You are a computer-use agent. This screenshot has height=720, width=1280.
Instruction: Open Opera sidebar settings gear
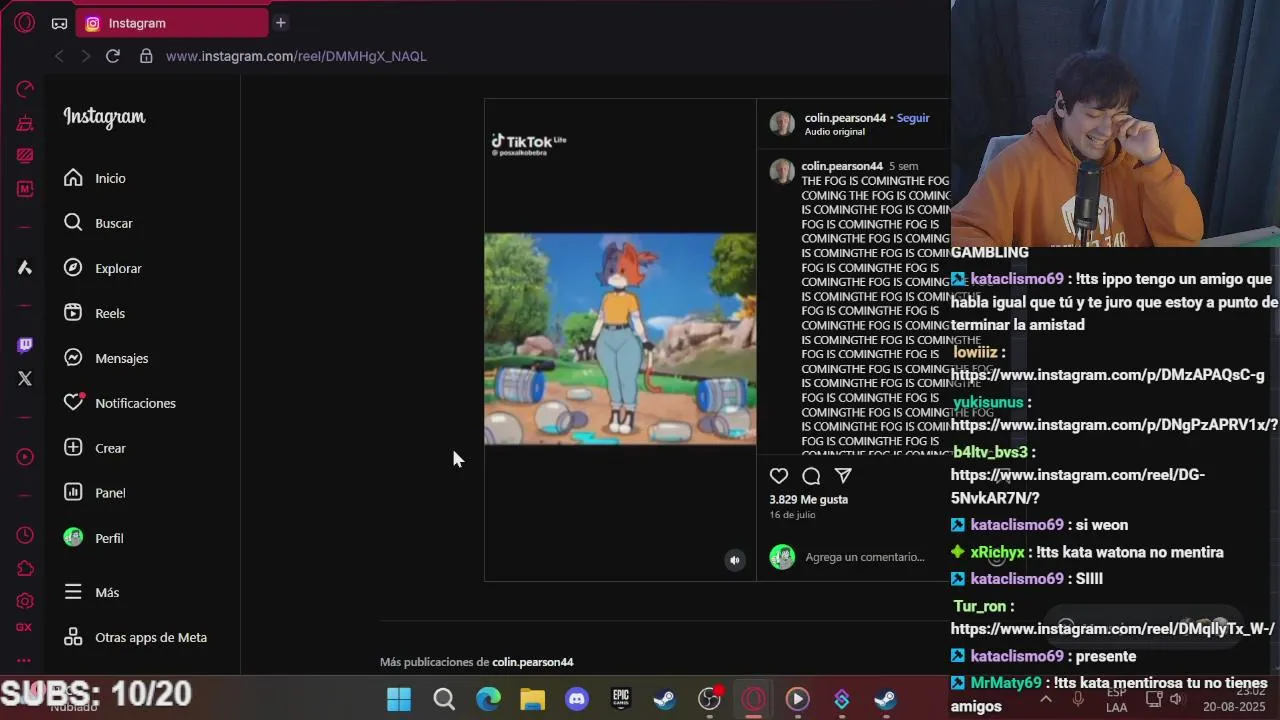[25, 601]
